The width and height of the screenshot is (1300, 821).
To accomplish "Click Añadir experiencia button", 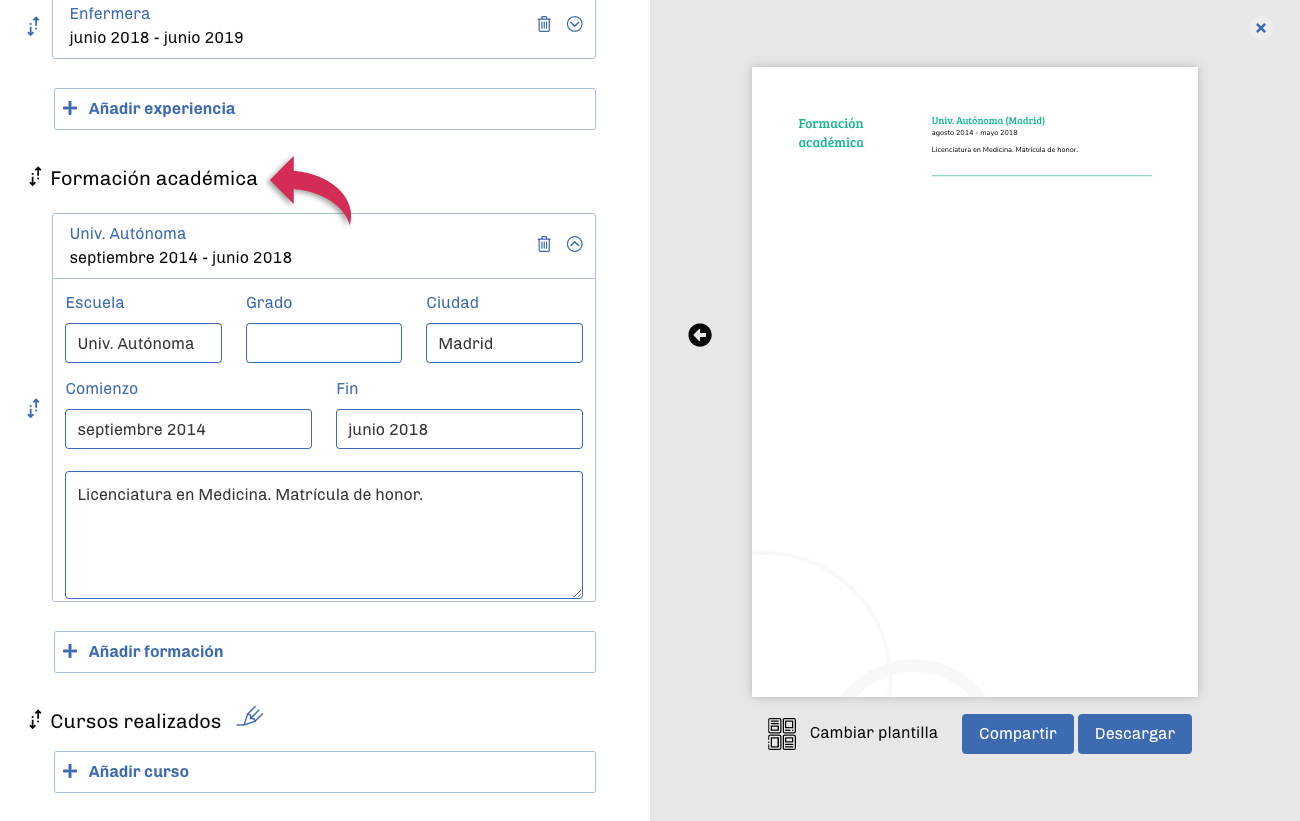I will (325, 109).
